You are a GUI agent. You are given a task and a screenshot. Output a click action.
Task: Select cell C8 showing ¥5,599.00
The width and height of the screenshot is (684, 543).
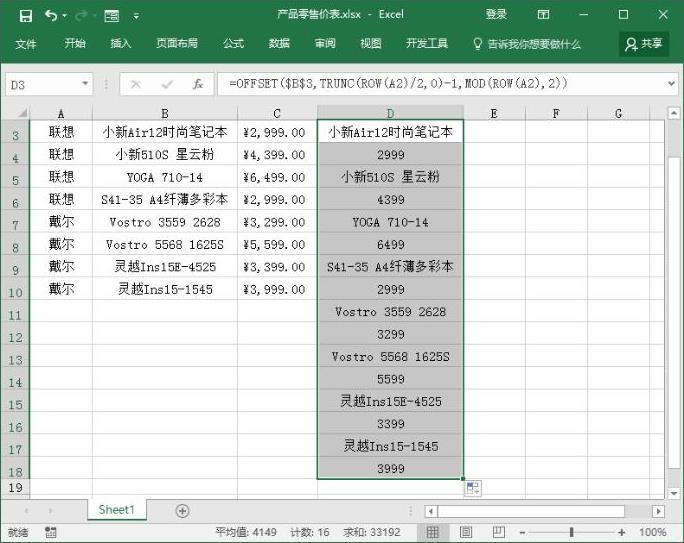(x=277, y=244)
